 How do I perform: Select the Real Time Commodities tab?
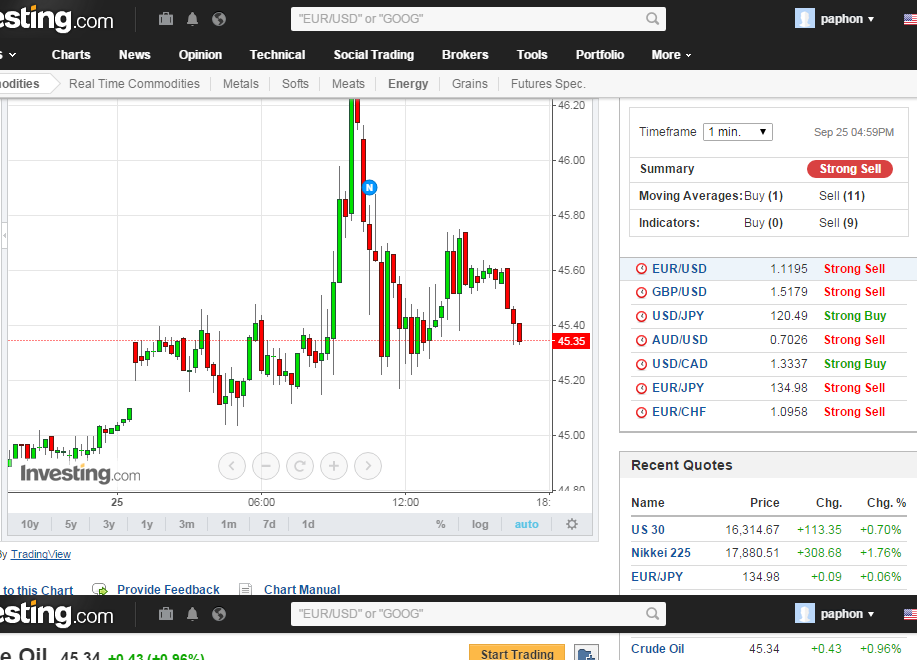134,84
